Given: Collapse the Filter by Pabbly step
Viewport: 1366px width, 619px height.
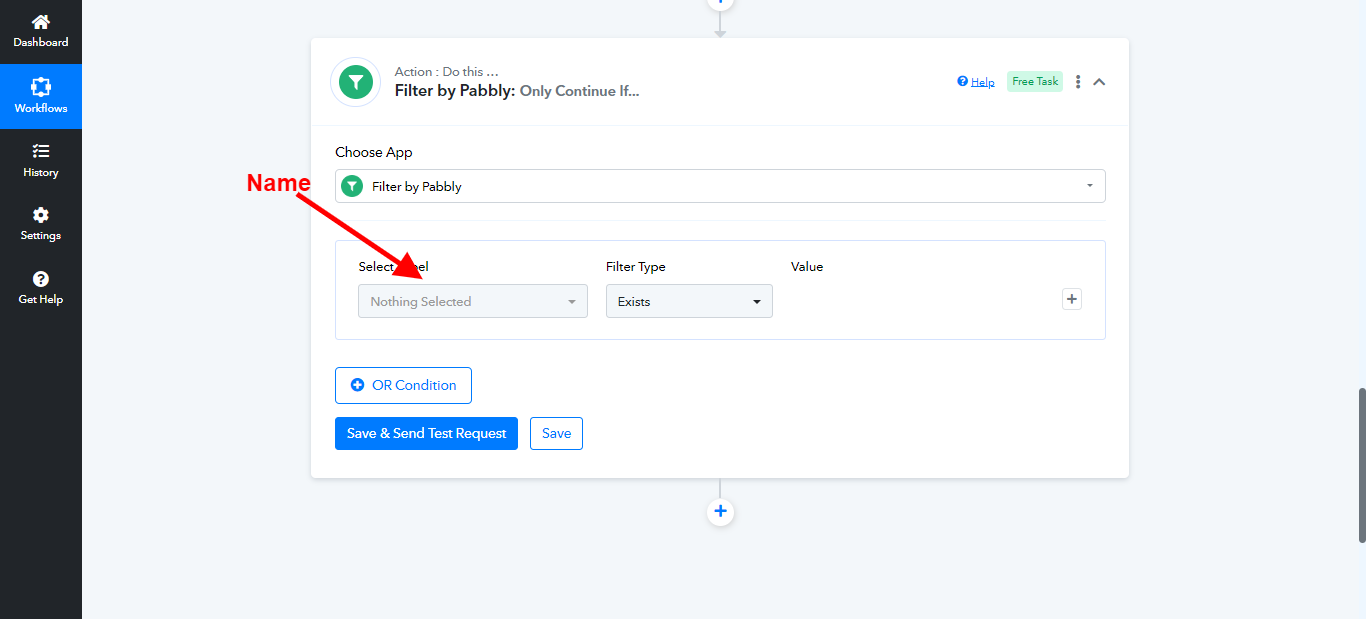Looking at the screenshot, I should pyautogui.click(x=1099, y=82).
